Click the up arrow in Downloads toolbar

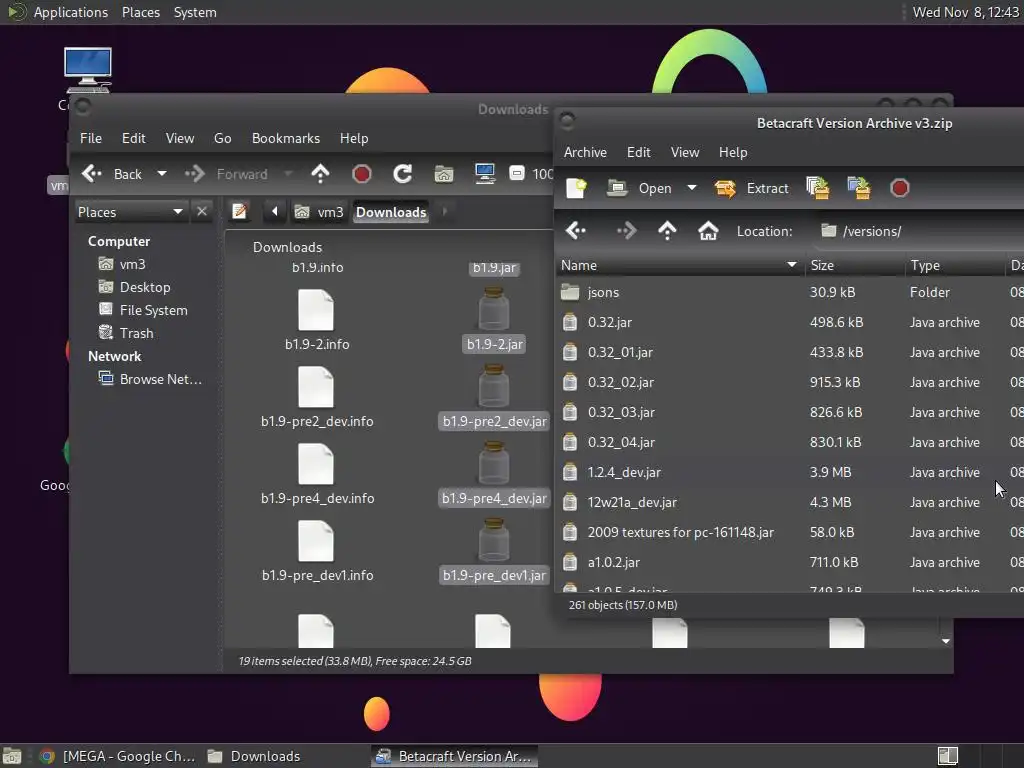pyautogui.click(x=320, y=174)
